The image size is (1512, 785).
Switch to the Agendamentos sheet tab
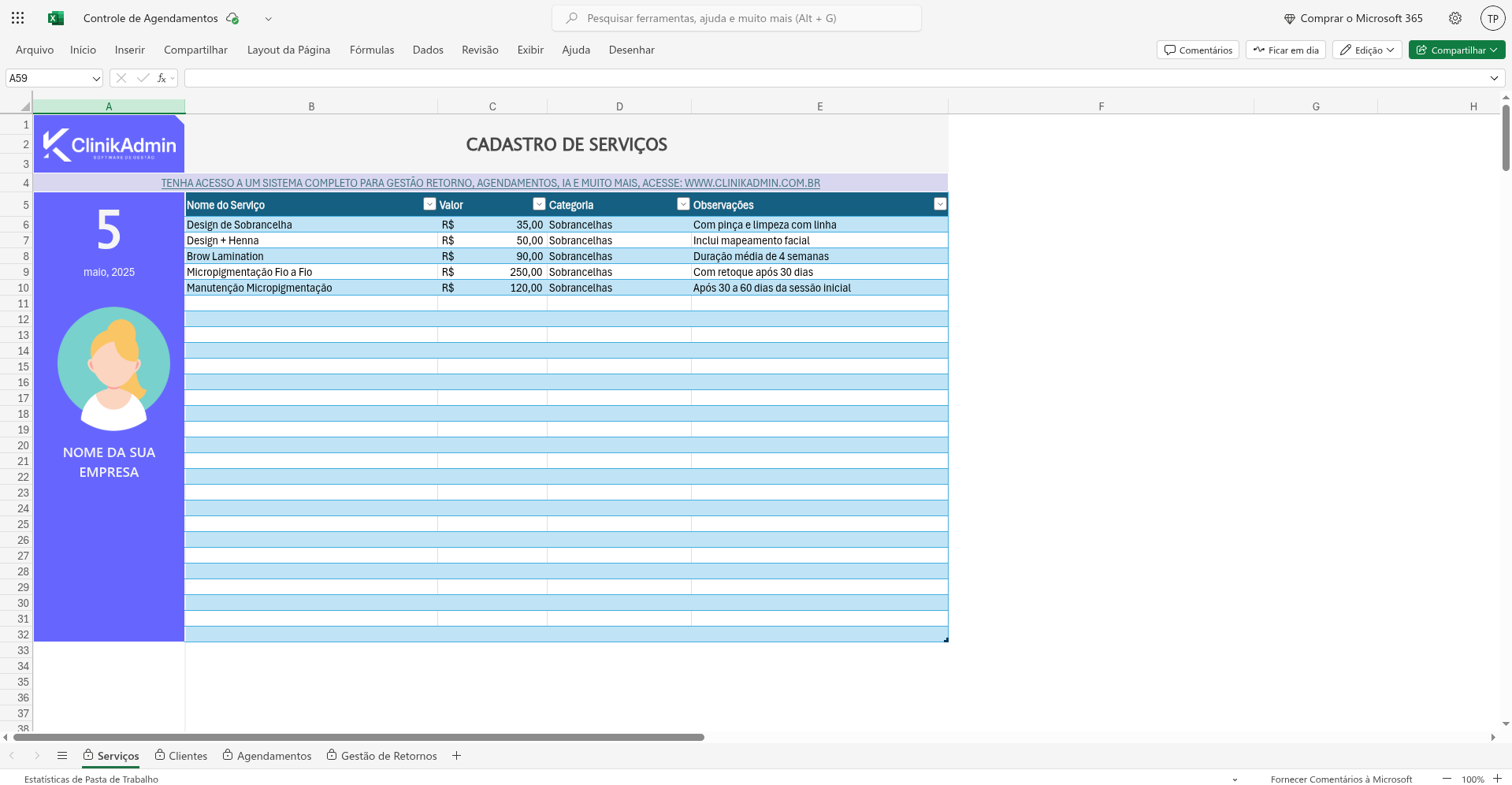tap(273, 756)
